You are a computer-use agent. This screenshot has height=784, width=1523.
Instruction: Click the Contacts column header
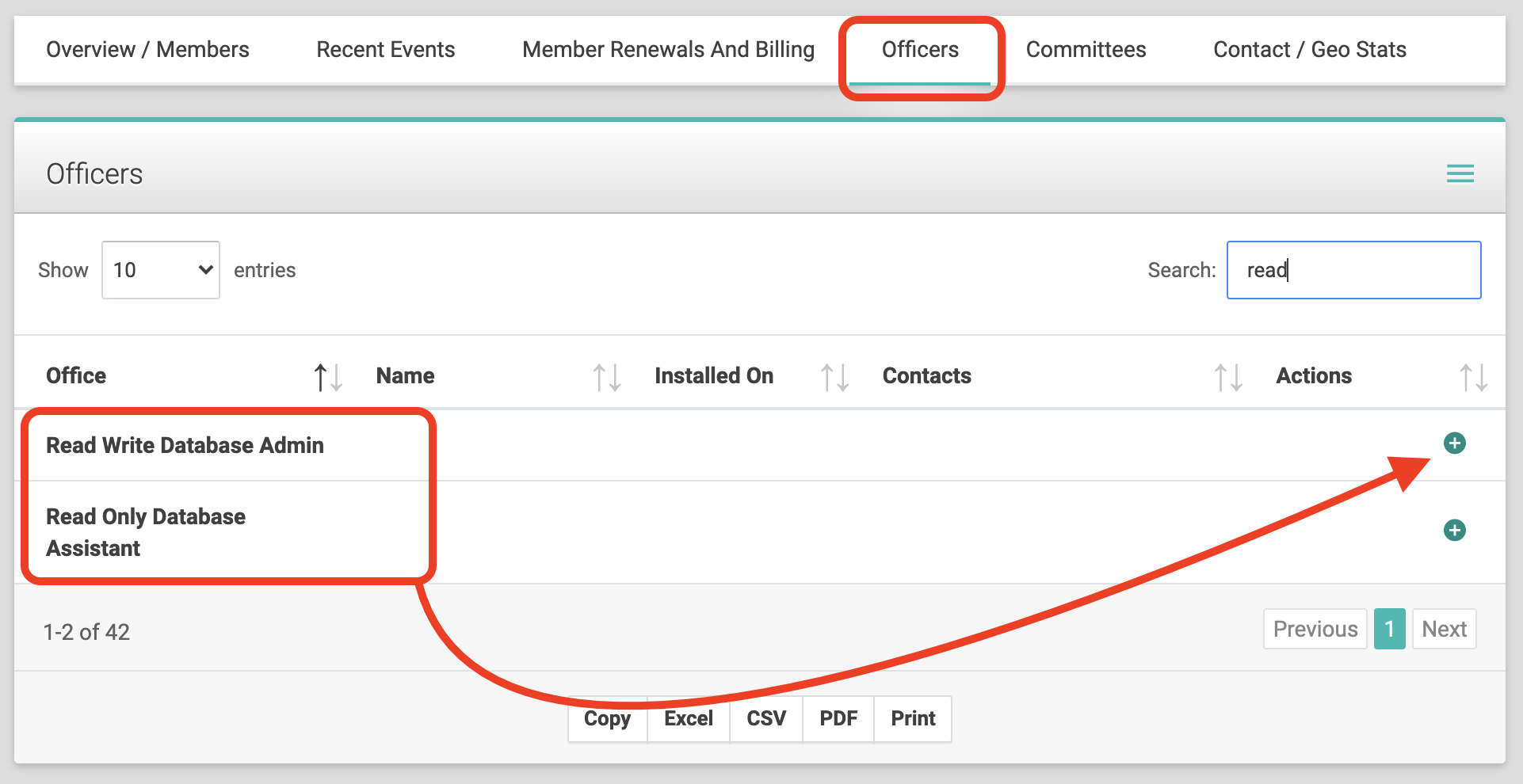(927, 375)
